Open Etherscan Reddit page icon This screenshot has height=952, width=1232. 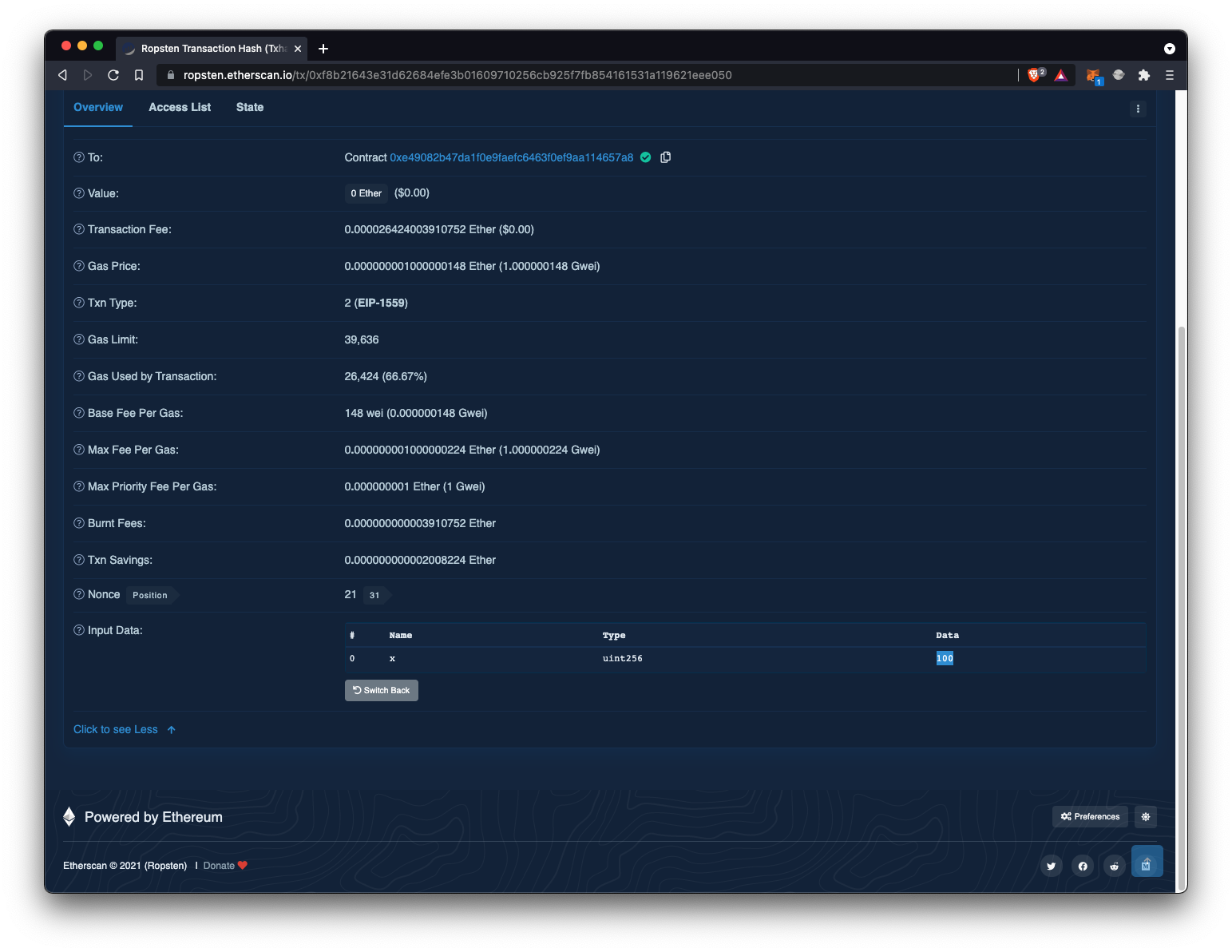pyautogui.click(x=1114, y=866)
